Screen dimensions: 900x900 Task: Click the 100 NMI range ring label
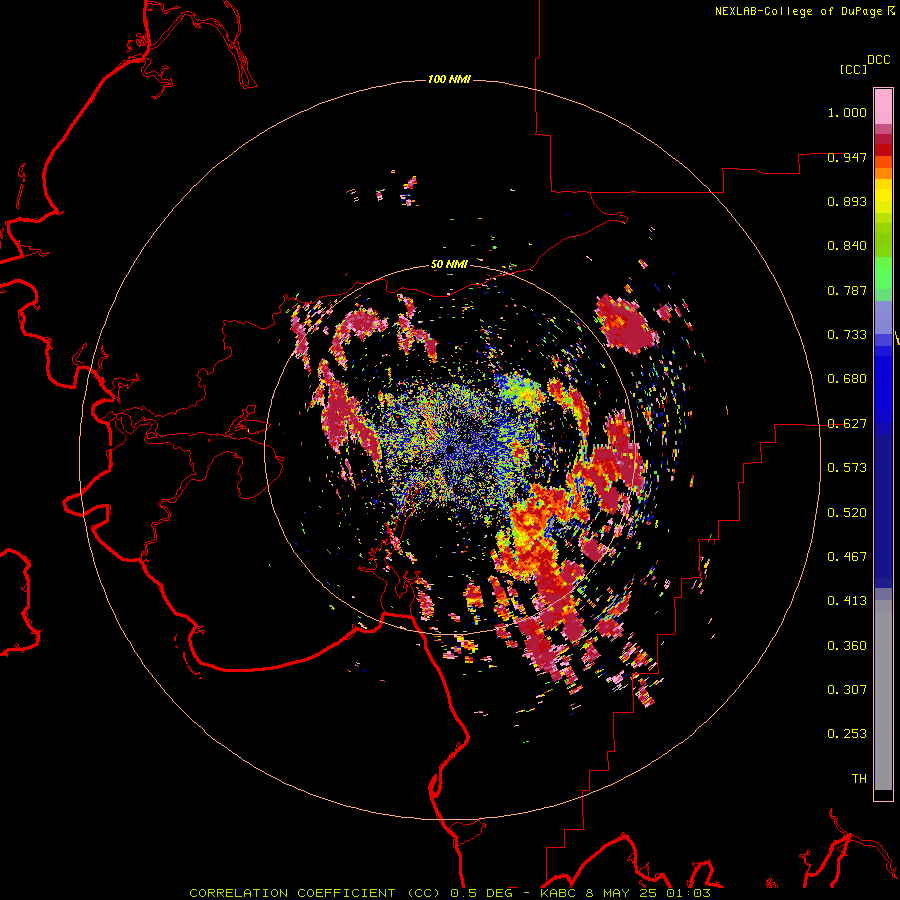point(449,79)
